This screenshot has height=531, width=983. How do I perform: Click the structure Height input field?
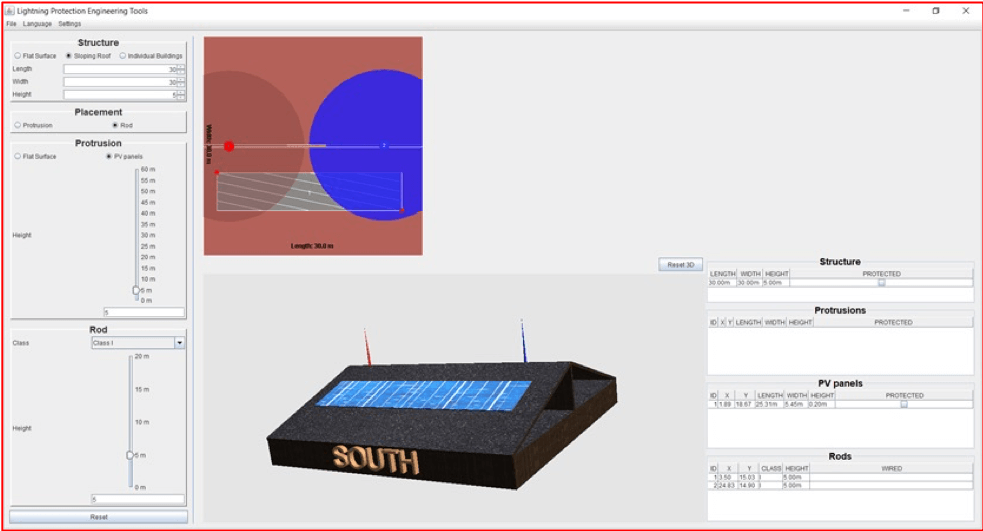pos(120,95)
